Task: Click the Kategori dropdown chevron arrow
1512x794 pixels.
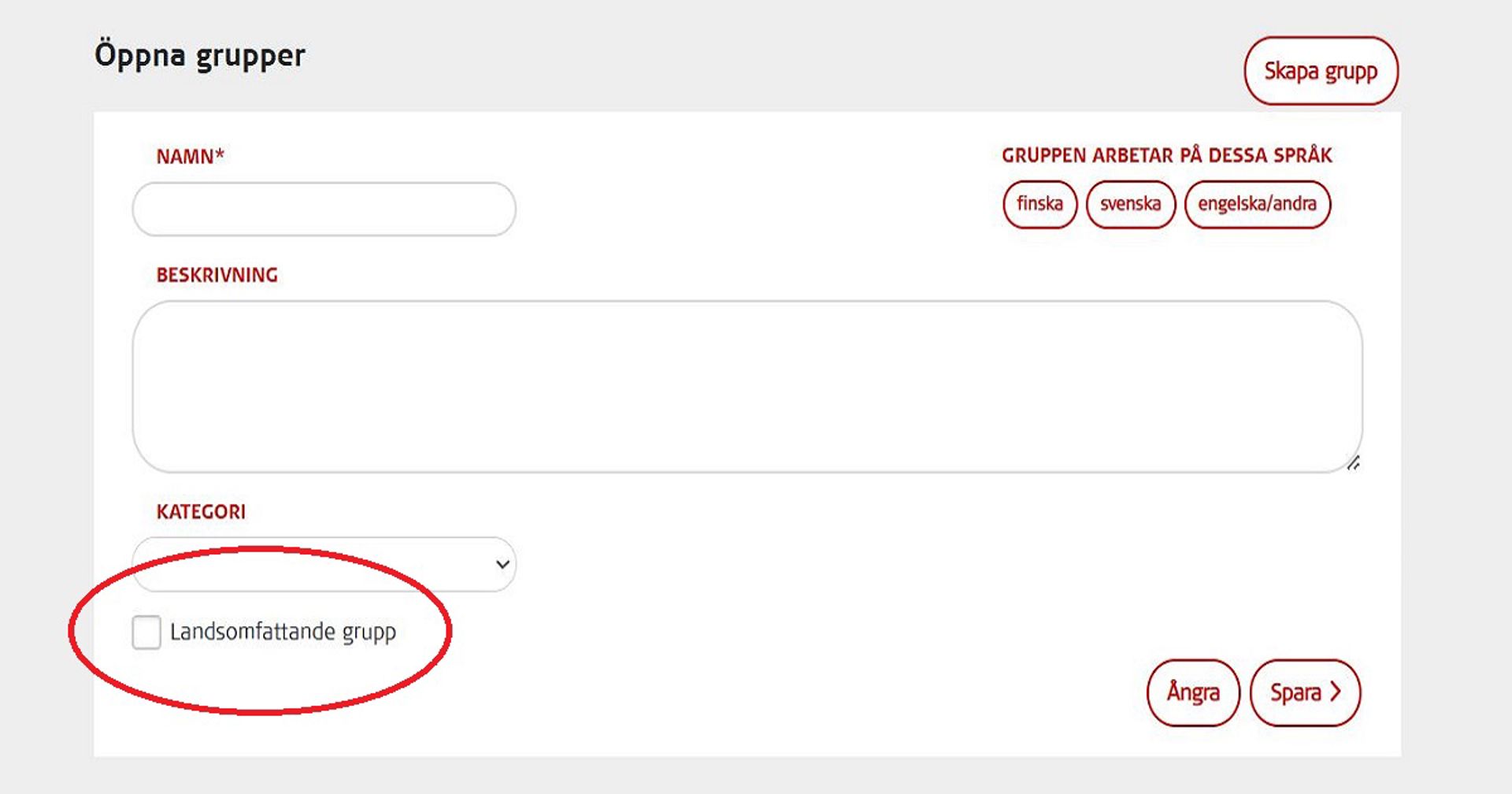Action: [x=502, y=564]
